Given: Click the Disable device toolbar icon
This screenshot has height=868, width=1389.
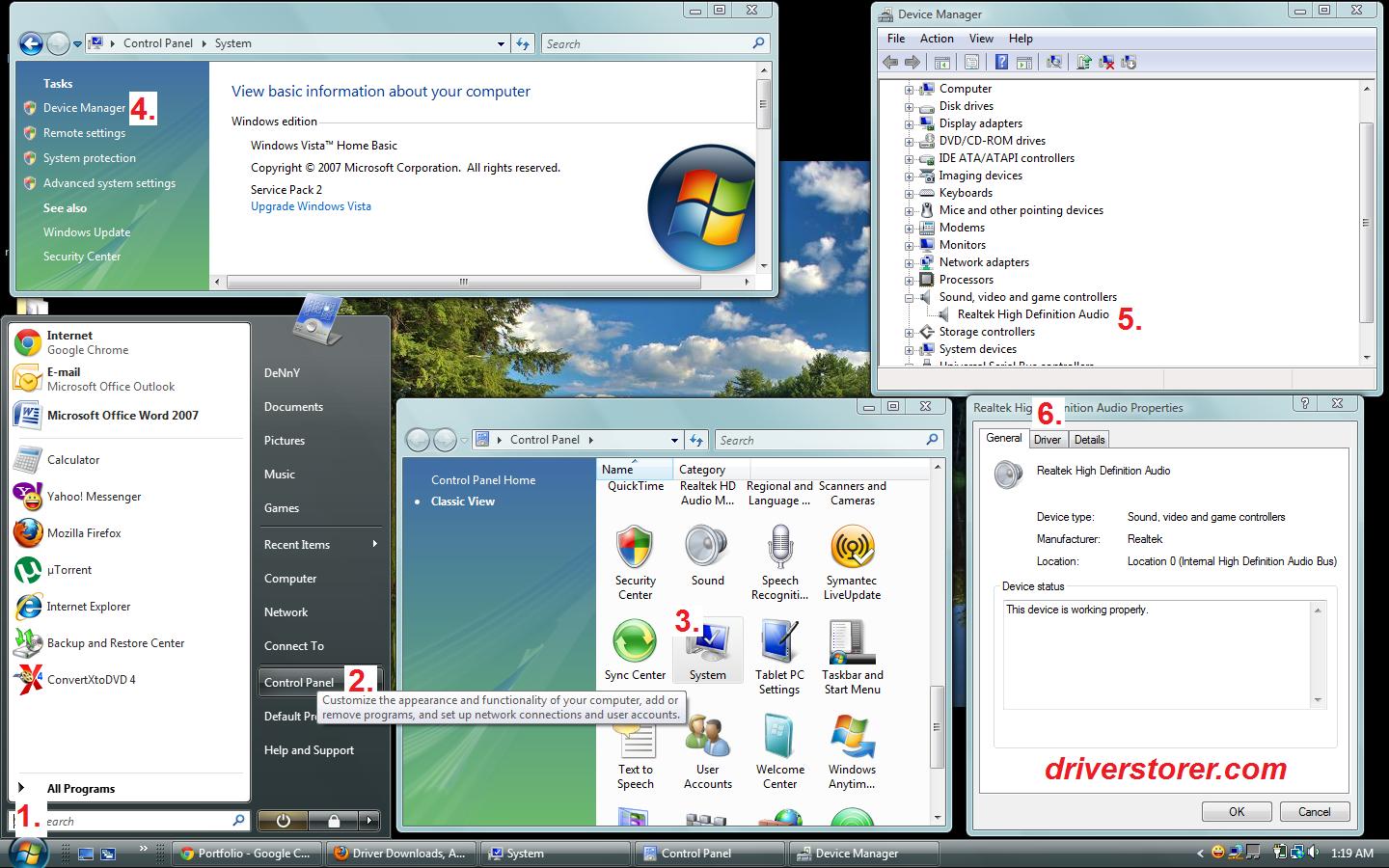Looking at the screenshot, I should (1129, 63).
